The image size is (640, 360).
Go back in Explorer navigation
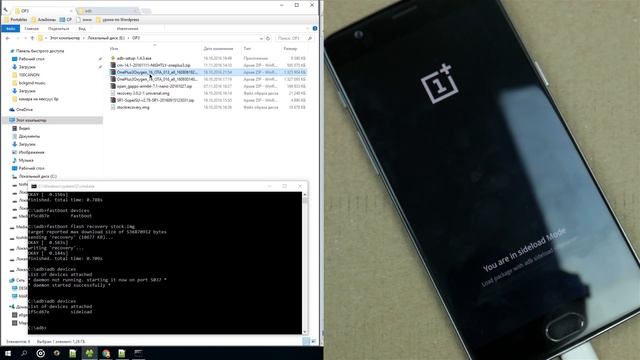click(x=8, y=38)
